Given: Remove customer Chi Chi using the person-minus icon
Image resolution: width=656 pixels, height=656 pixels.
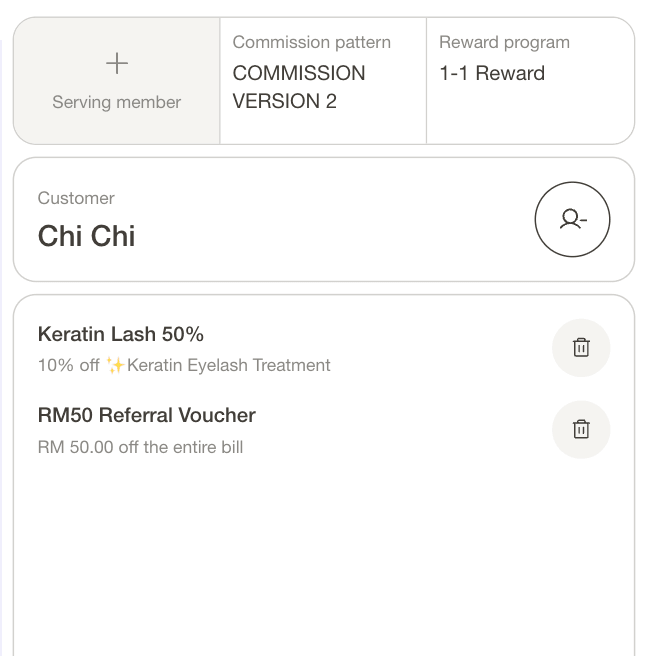Looking at the screenshot, I should click(572, 219).
